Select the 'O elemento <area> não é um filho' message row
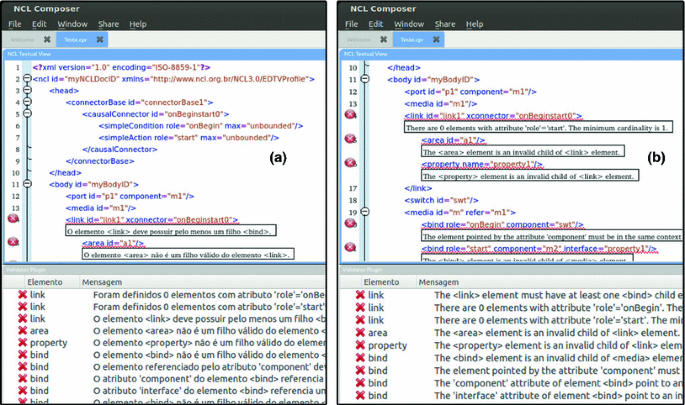This screenshot has width=685, height=405. (200, 332)
